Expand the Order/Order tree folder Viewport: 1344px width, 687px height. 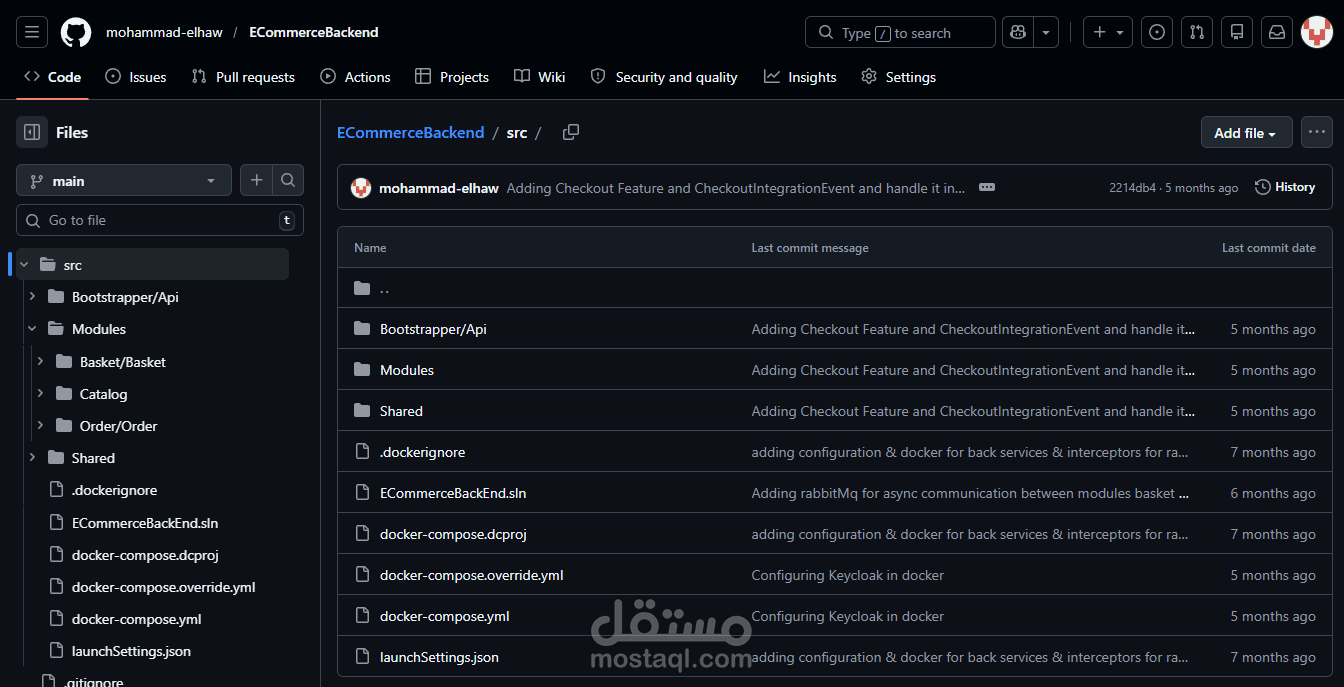pos(40,425)
